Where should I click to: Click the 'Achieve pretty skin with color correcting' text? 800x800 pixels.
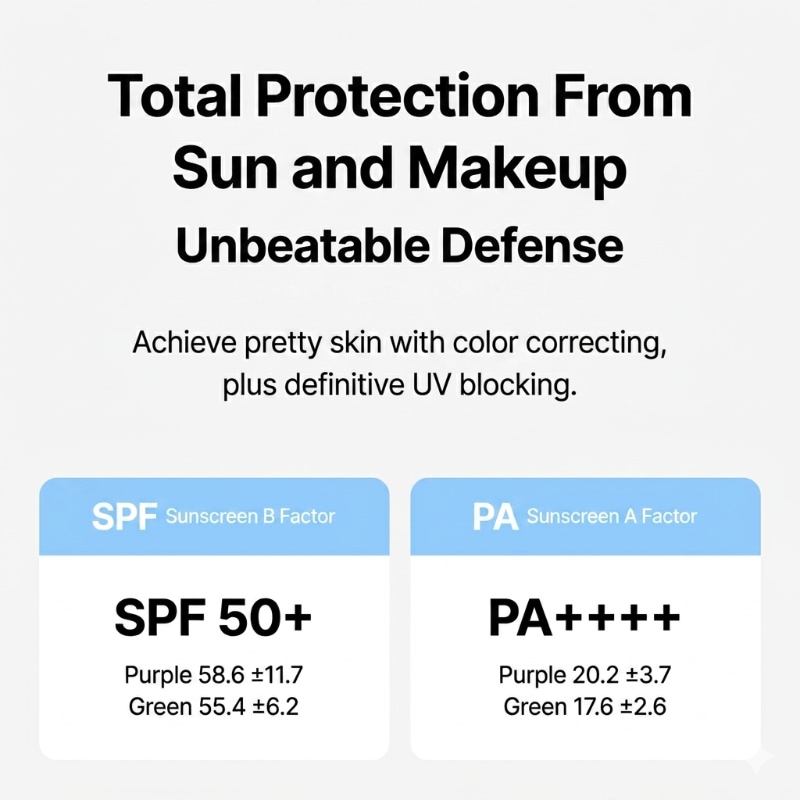click(399, 343)
